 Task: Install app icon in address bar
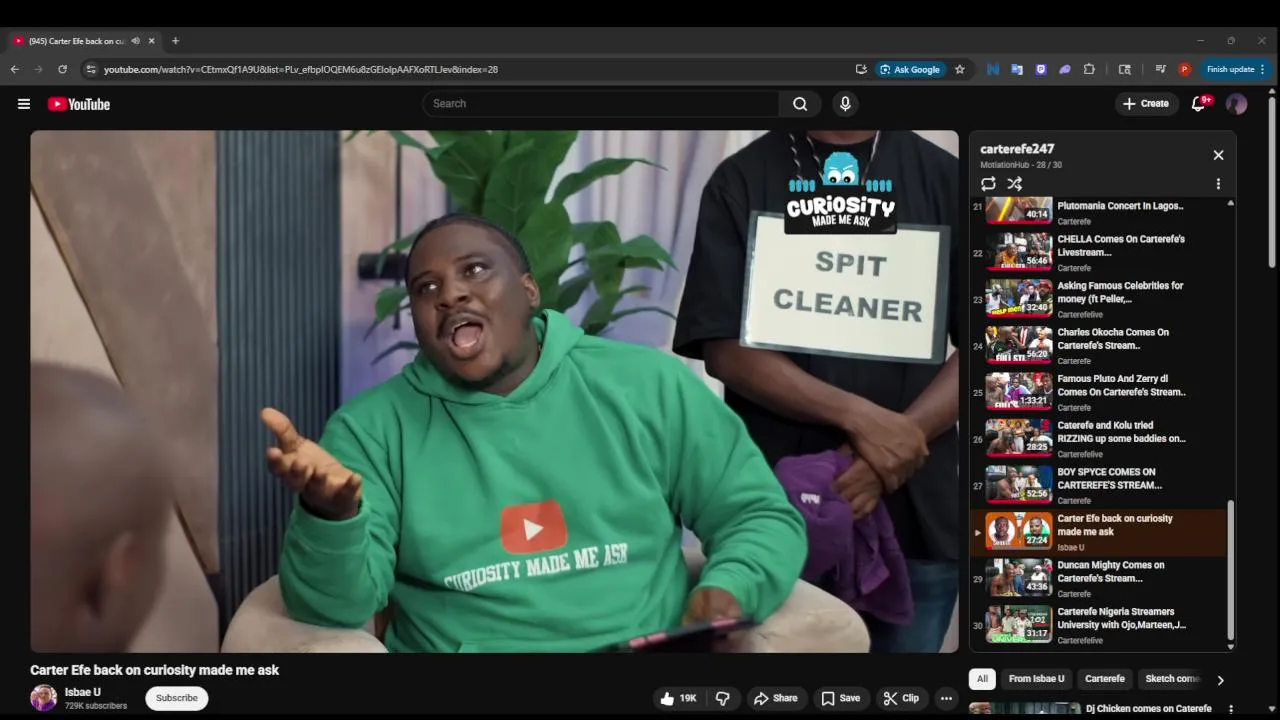(x=861, y=69)
